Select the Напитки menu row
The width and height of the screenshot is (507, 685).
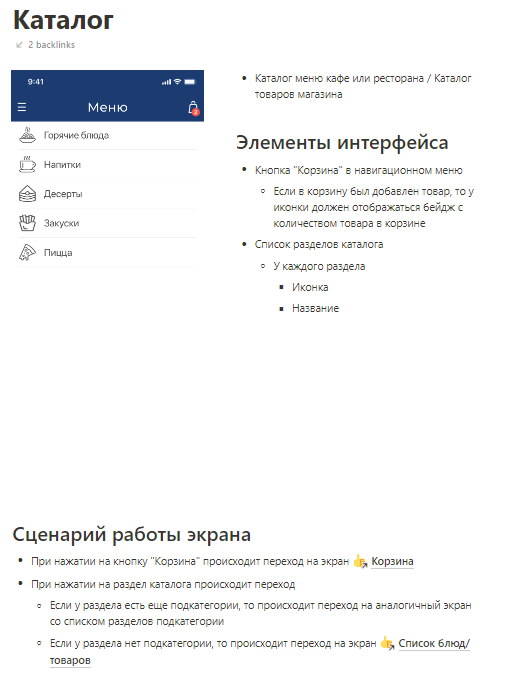coord(107,165)
